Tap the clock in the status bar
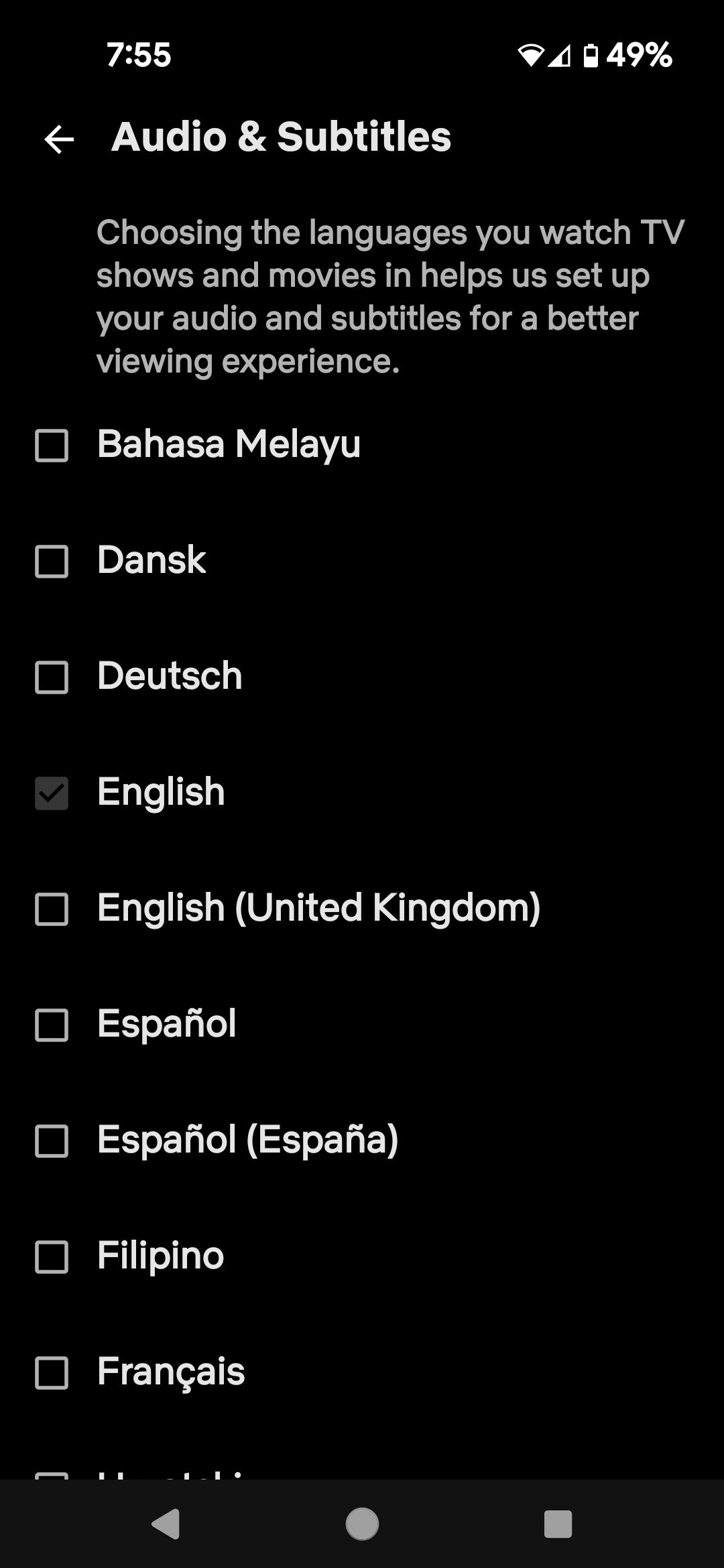The width and height of the screenshot is (724, 1568). (138, 56)
